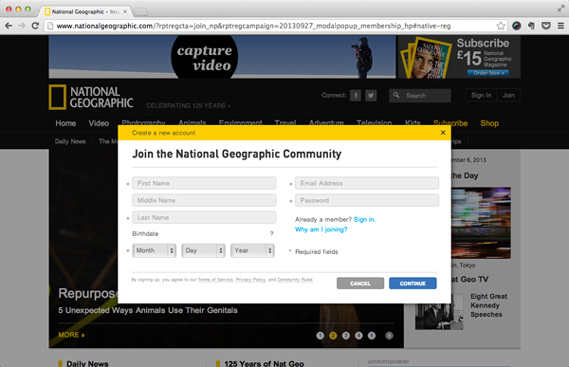
Task: Focus the Email Address field
Action: coord(367,183)
